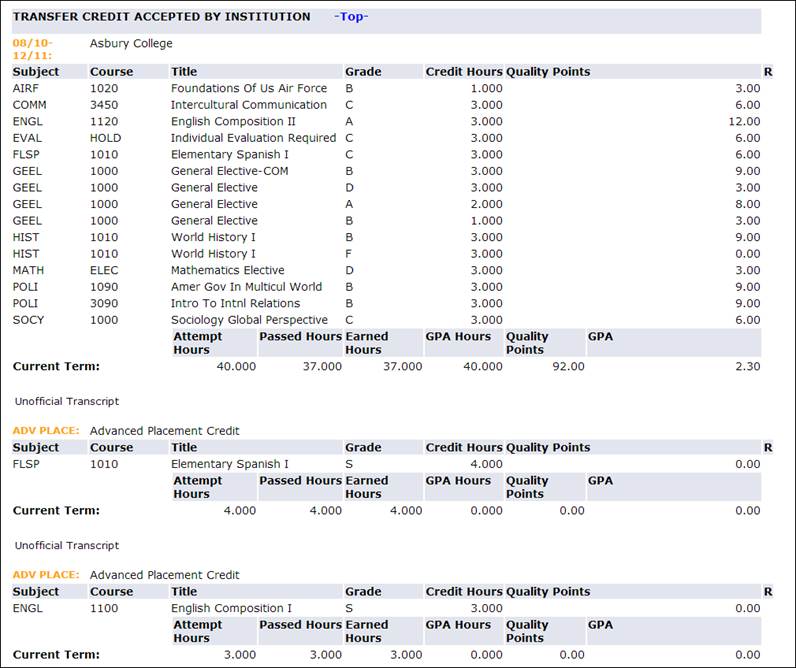
Task: Select 'Mathematics Elective' title
Action: pyautogui.click(x=227, y=271)
